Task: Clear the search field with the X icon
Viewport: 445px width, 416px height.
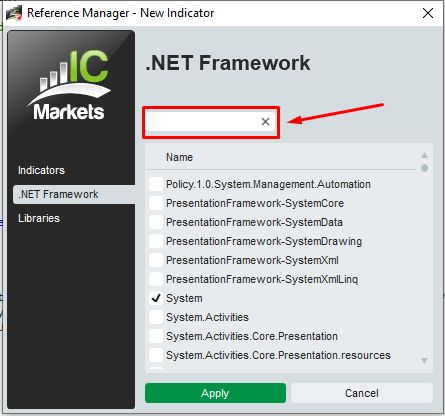Action: [x=265, y=122]
